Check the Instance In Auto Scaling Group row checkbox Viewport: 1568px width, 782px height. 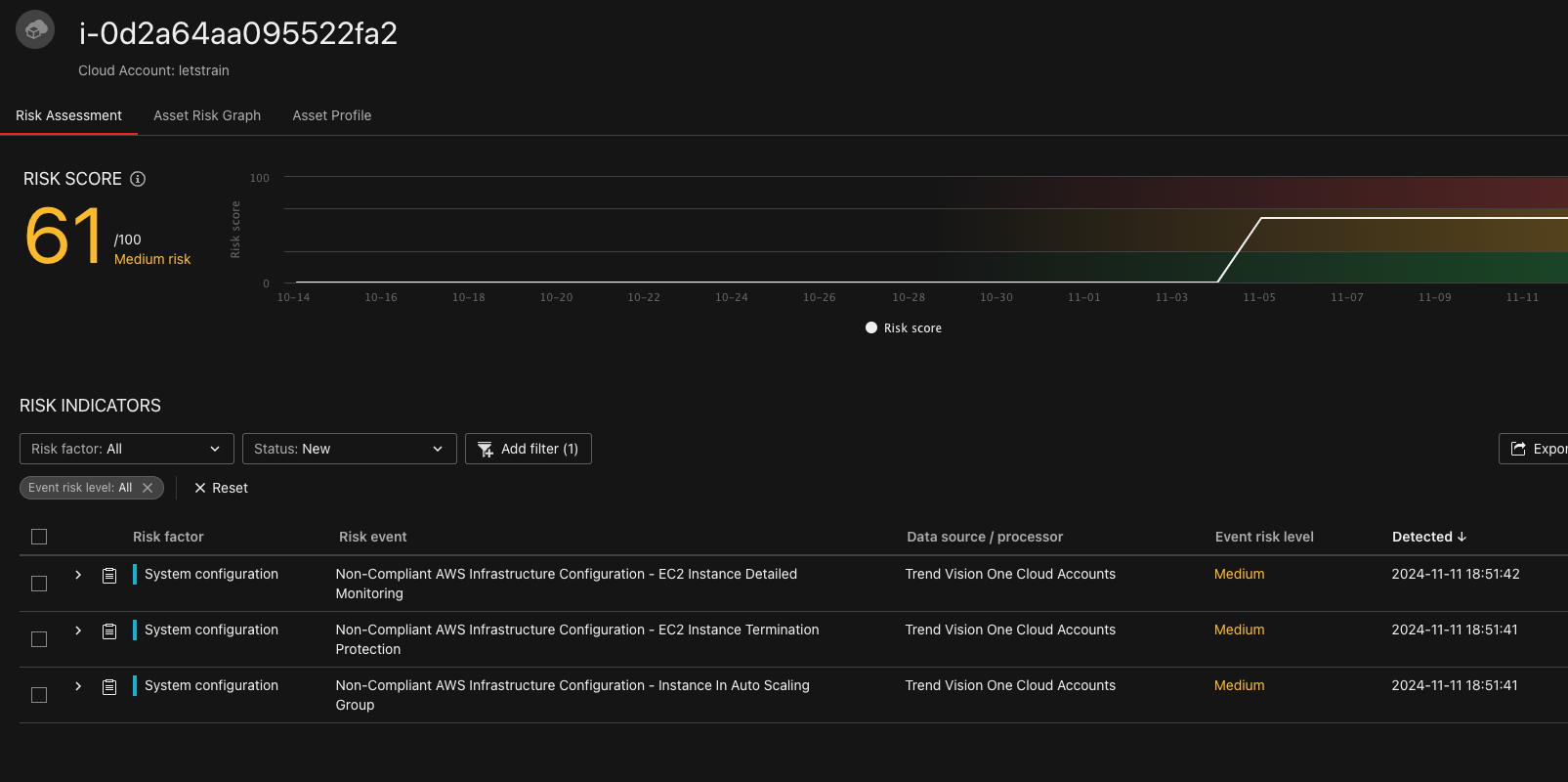pos(39,695)
